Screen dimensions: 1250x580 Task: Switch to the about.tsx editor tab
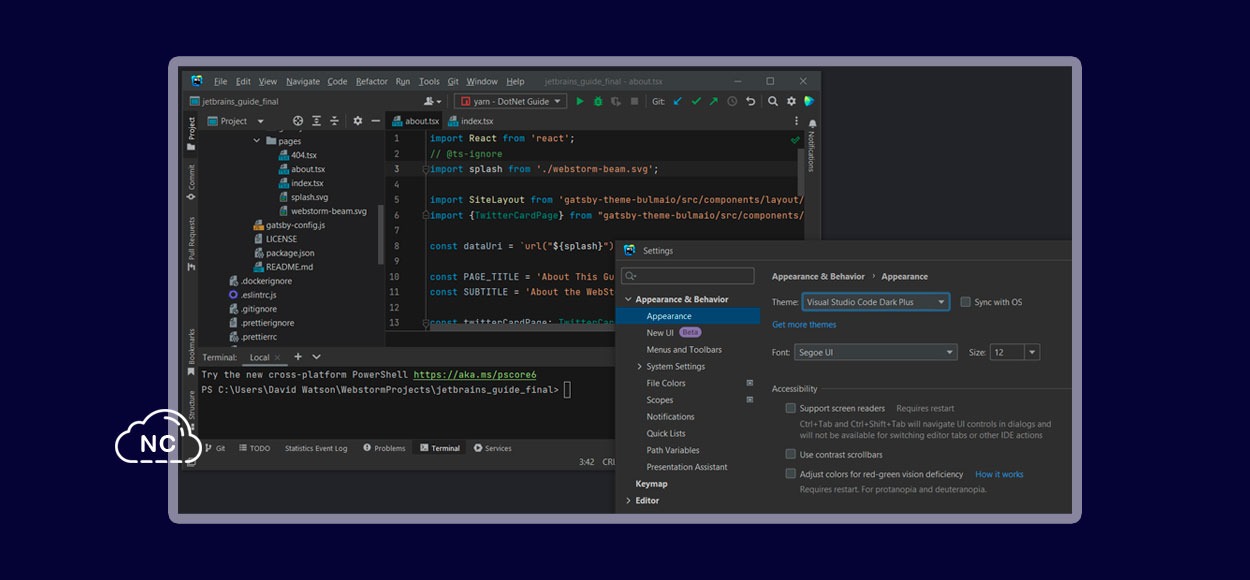[415, 121]
